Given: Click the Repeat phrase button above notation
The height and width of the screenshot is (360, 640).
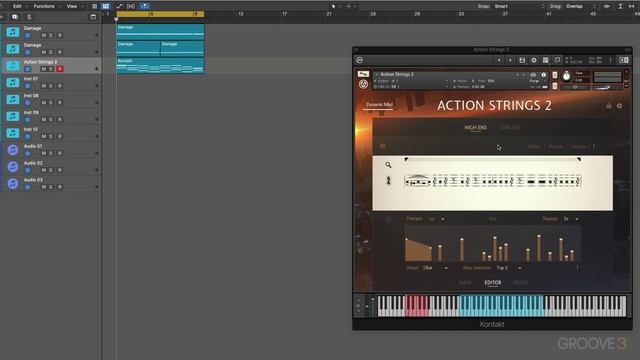Looking at the screenshot, I should [556, 147].
